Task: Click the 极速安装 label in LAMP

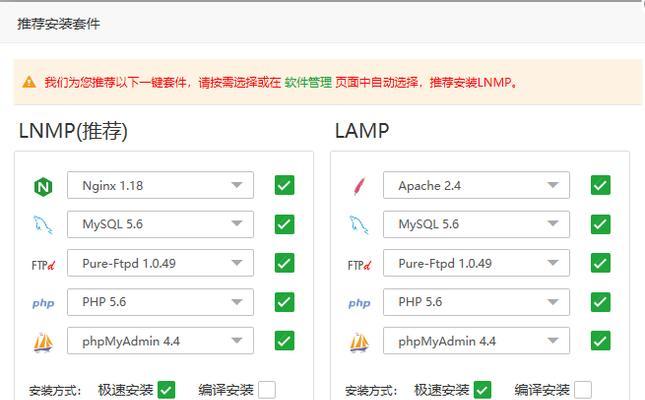Action: point(441,390)
